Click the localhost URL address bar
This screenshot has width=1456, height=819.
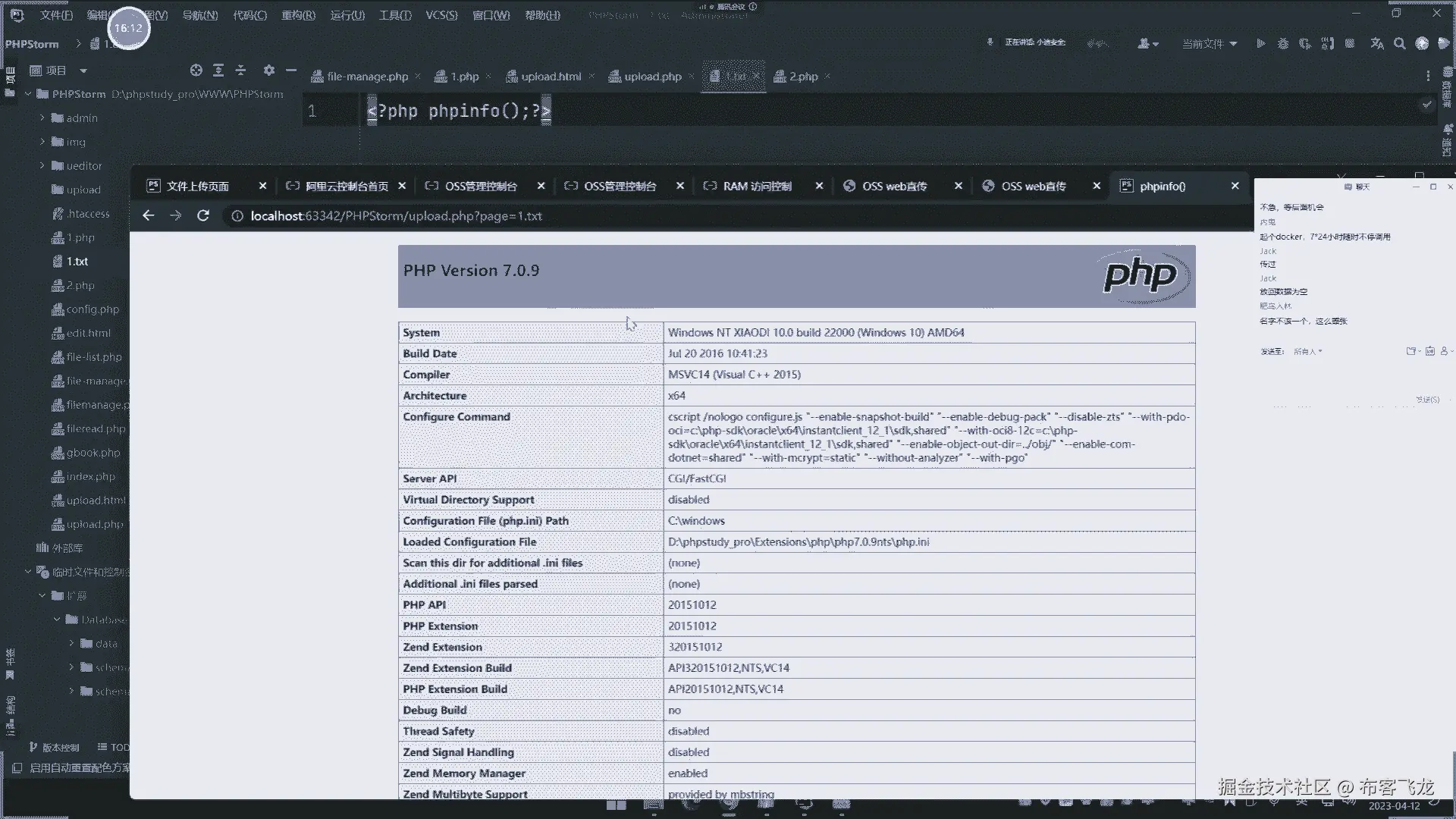[x=396, y=216]
